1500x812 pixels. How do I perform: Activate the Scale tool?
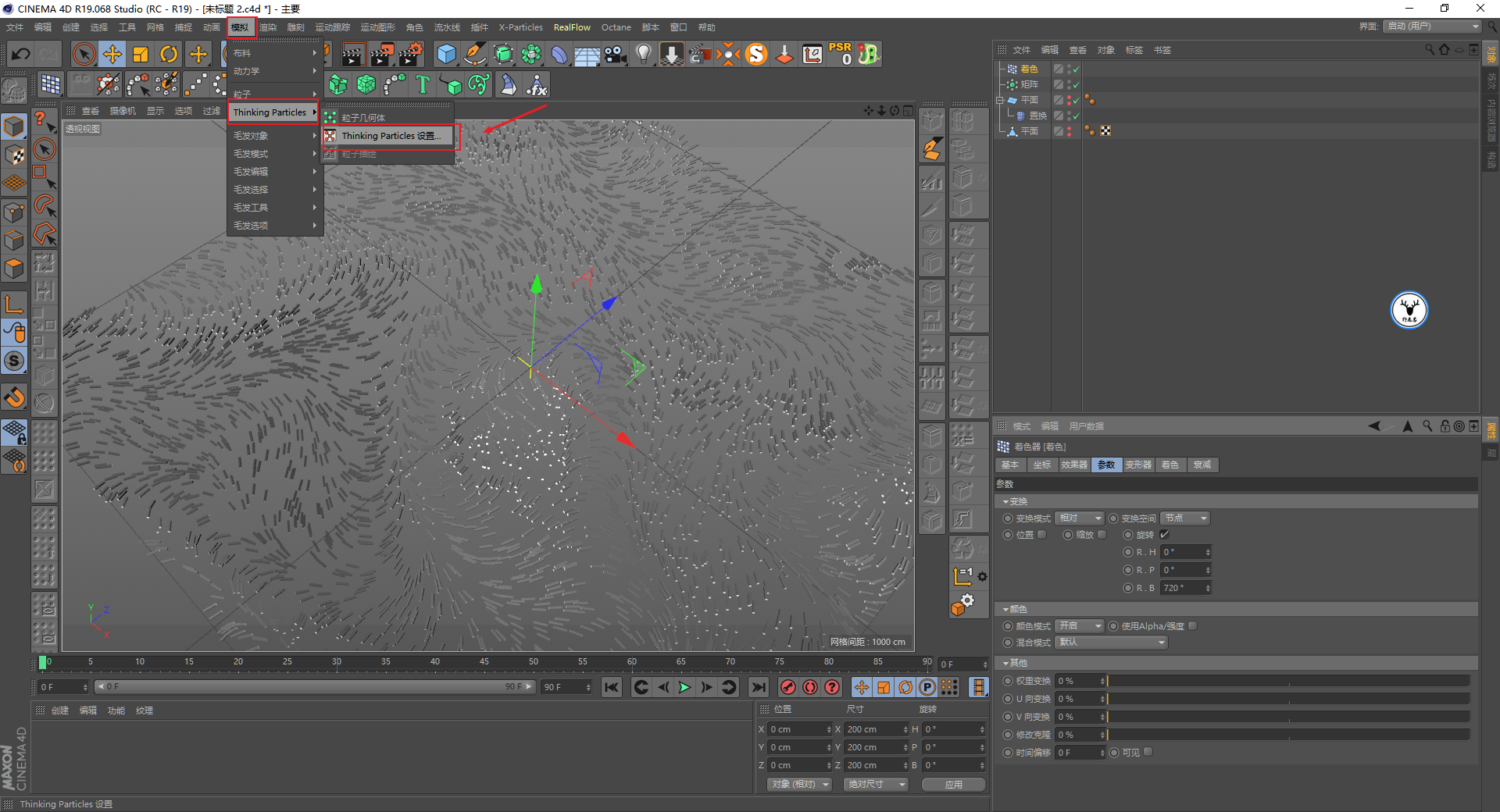pyautogui.click(x=141, y=54)
